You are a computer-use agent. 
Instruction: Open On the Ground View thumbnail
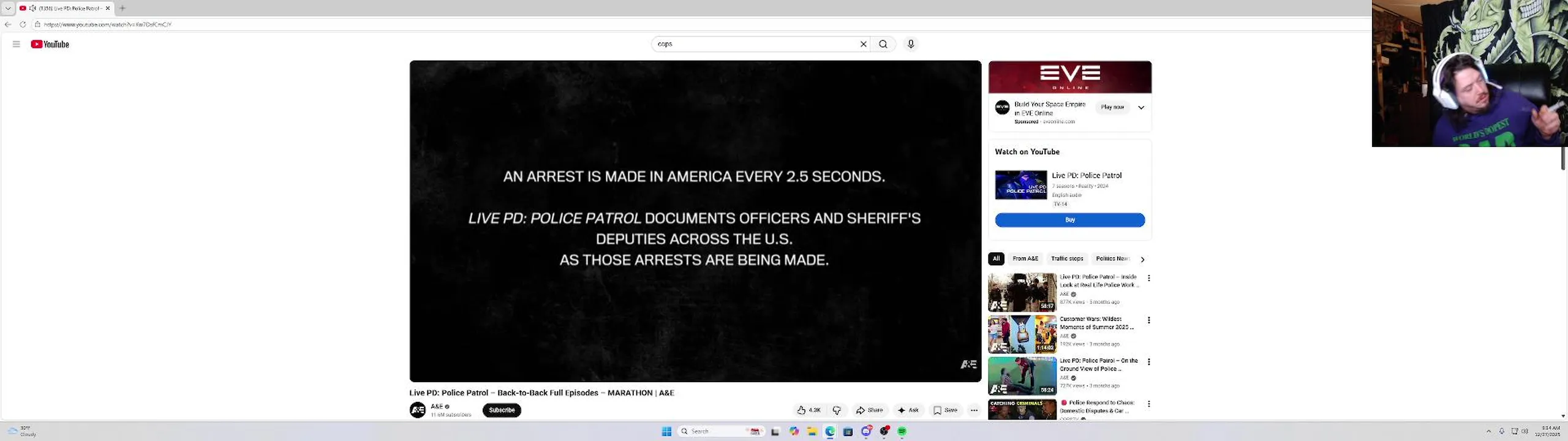point(1022,376)
